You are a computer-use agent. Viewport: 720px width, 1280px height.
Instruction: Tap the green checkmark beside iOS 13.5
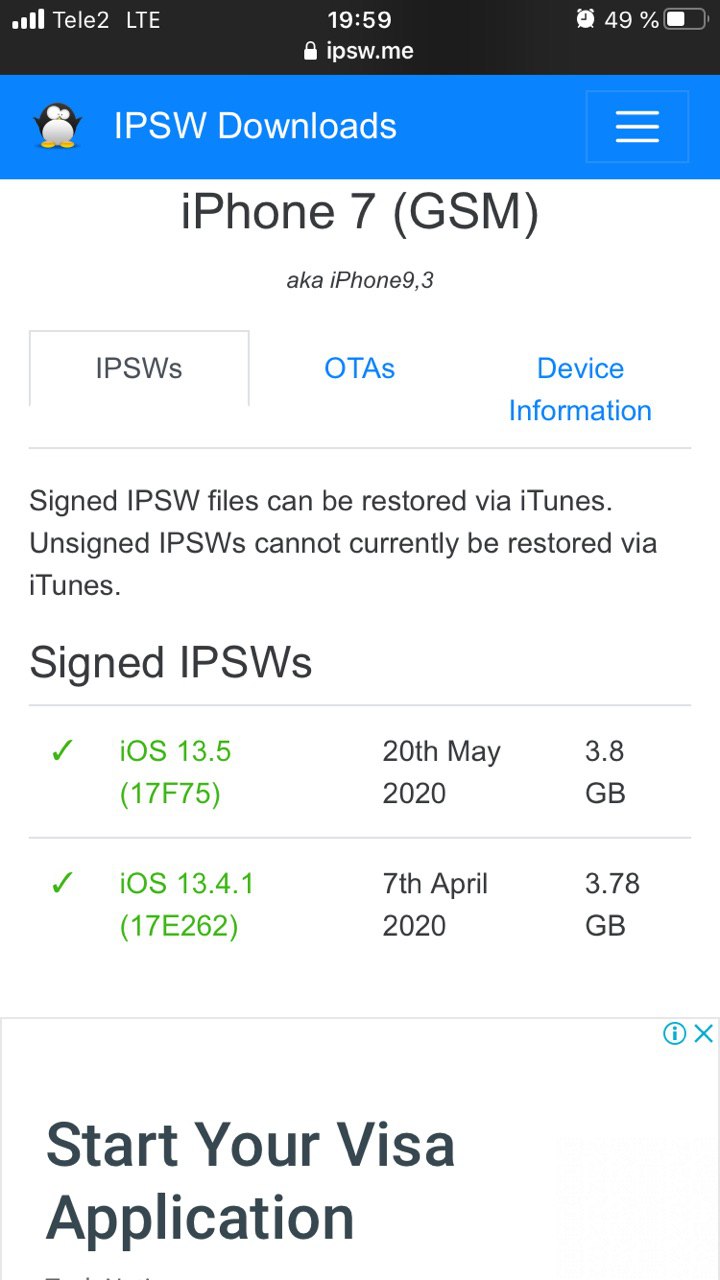(62, 751)
